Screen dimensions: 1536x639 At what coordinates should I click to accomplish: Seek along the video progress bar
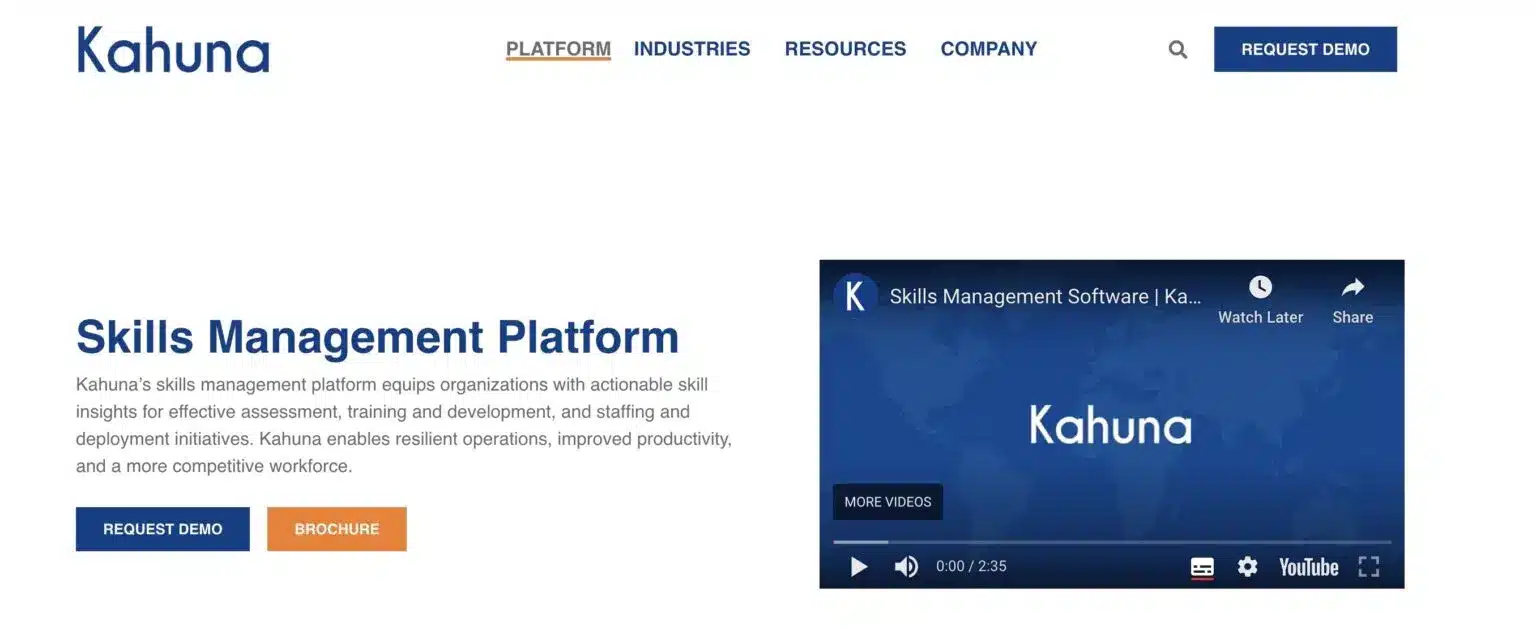(x=1111, y=542)
